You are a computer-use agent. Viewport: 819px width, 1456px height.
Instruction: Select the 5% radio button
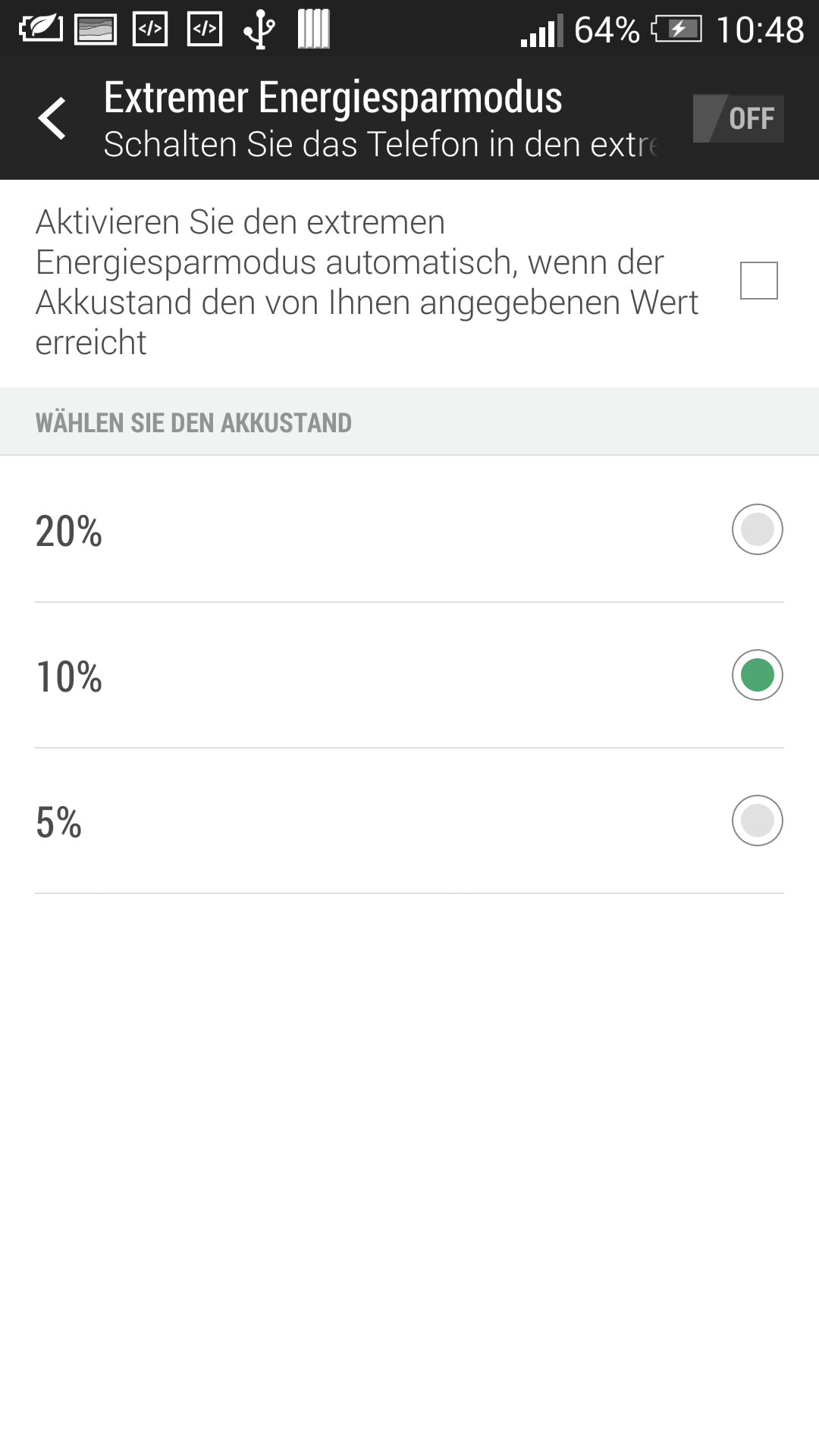[x=757, y=821]
